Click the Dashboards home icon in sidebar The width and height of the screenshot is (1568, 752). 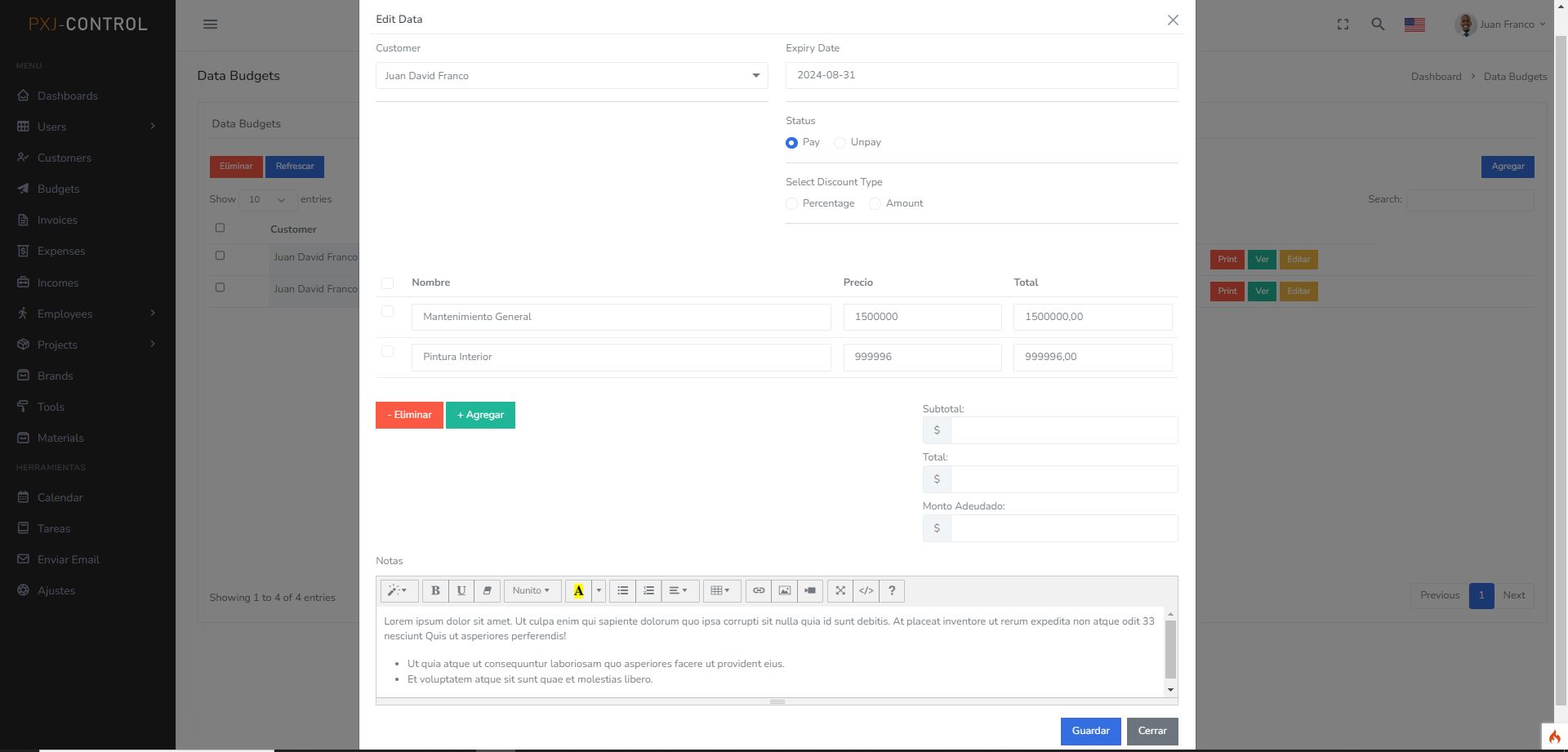click(x=23, y=96)
